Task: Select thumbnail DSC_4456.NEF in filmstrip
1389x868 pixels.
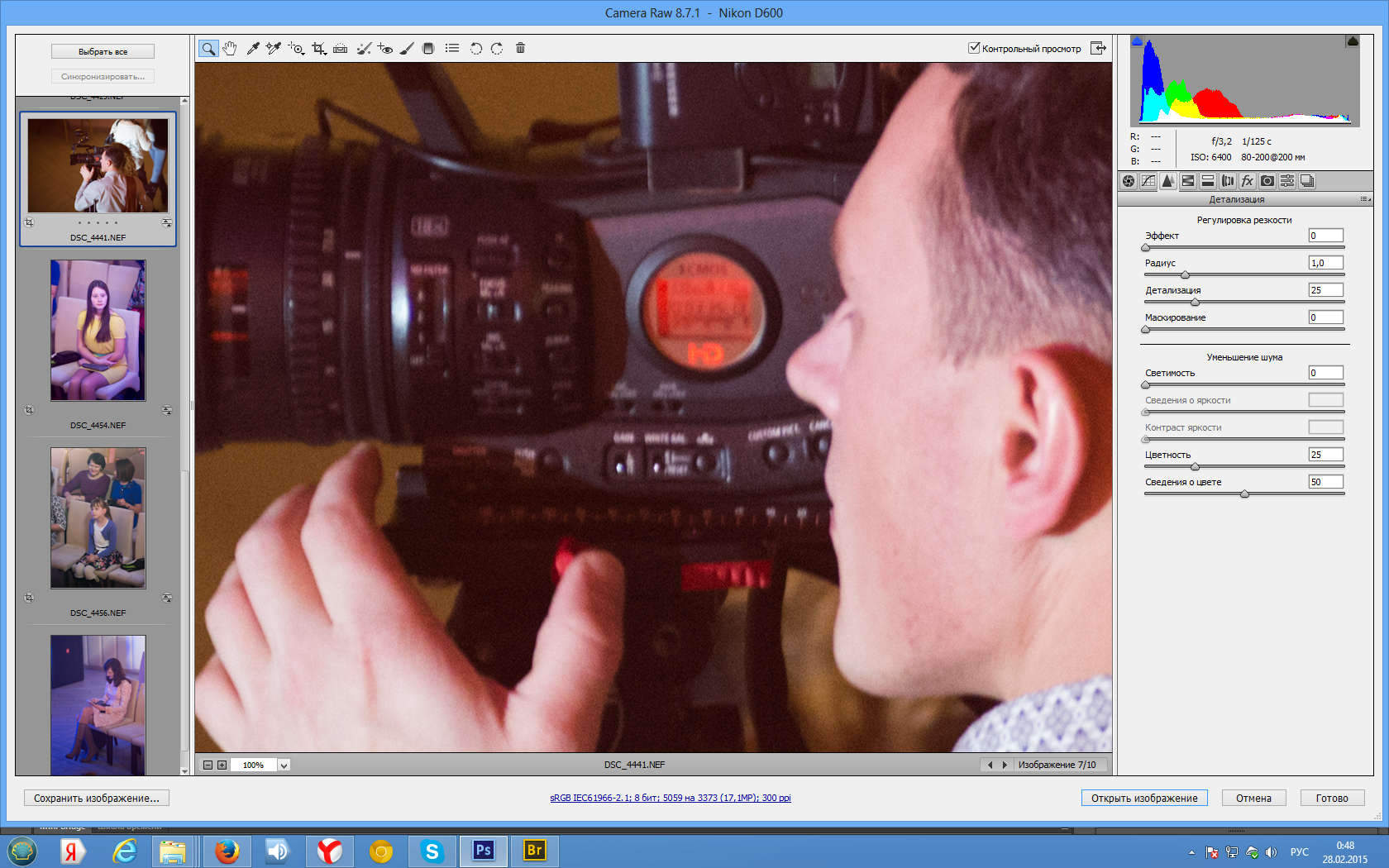Action: [98, 518]
